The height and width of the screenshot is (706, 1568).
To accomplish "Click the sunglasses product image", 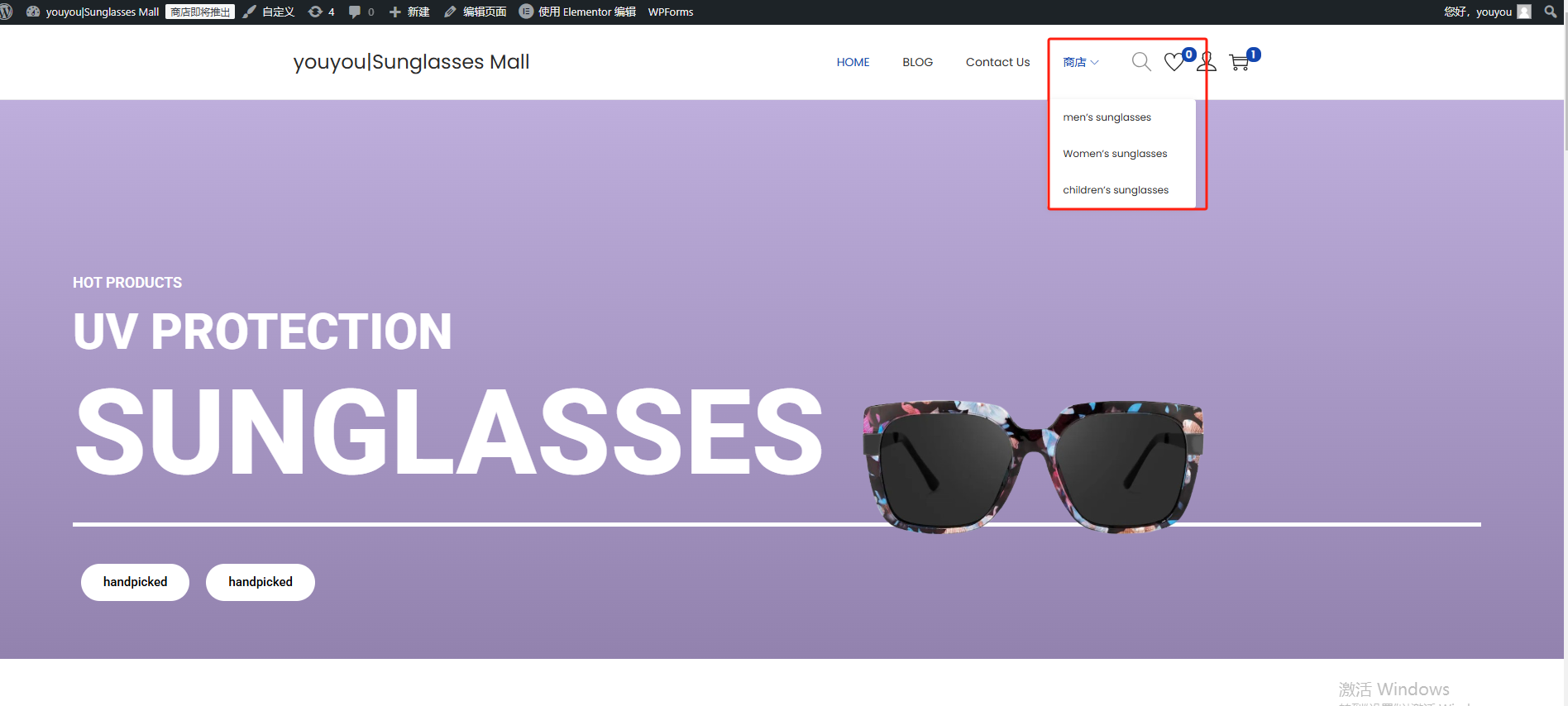I will [x=1032, y=466].
